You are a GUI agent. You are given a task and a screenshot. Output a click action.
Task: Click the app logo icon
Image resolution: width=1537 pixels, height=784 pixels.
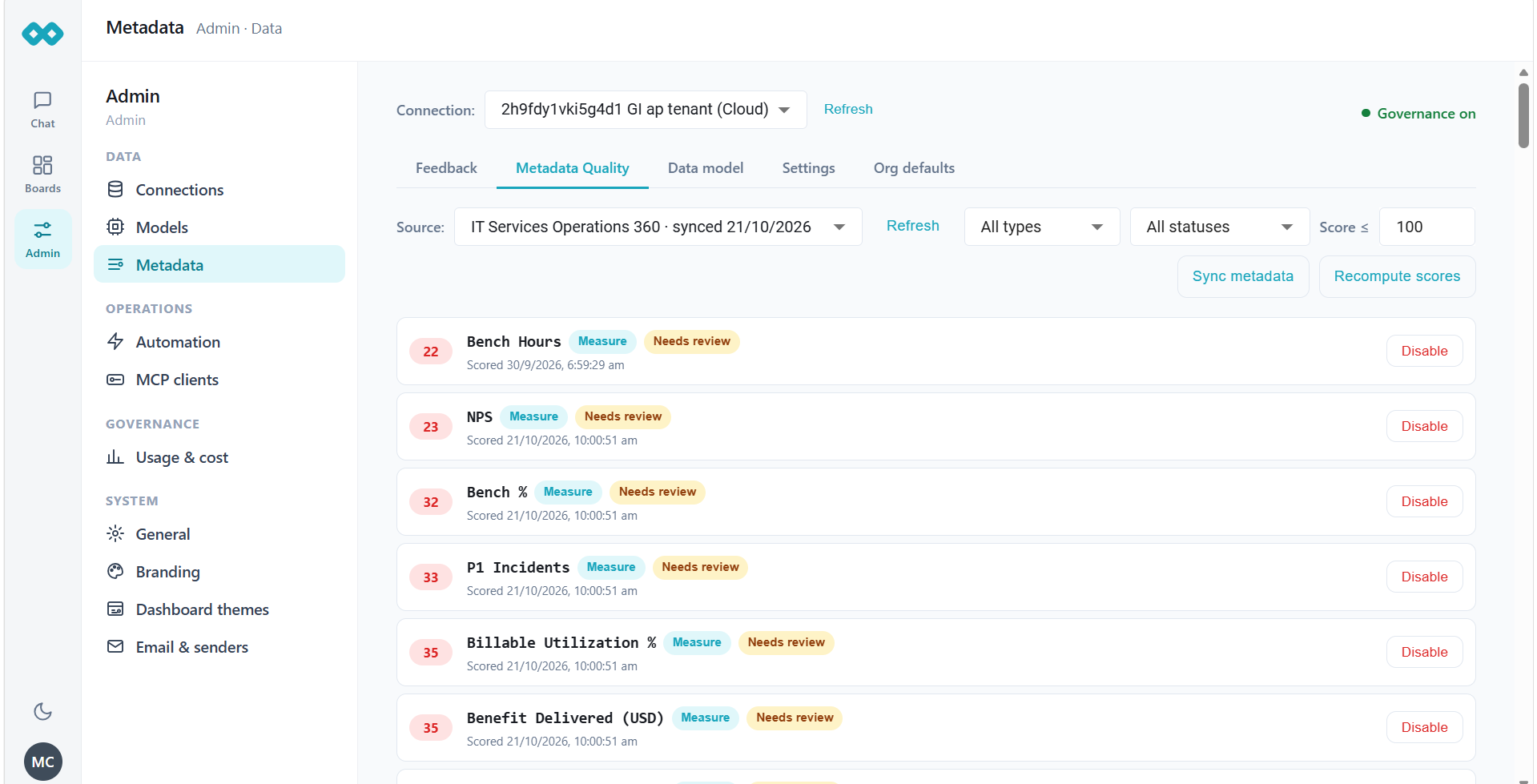[x=42, y=34]
